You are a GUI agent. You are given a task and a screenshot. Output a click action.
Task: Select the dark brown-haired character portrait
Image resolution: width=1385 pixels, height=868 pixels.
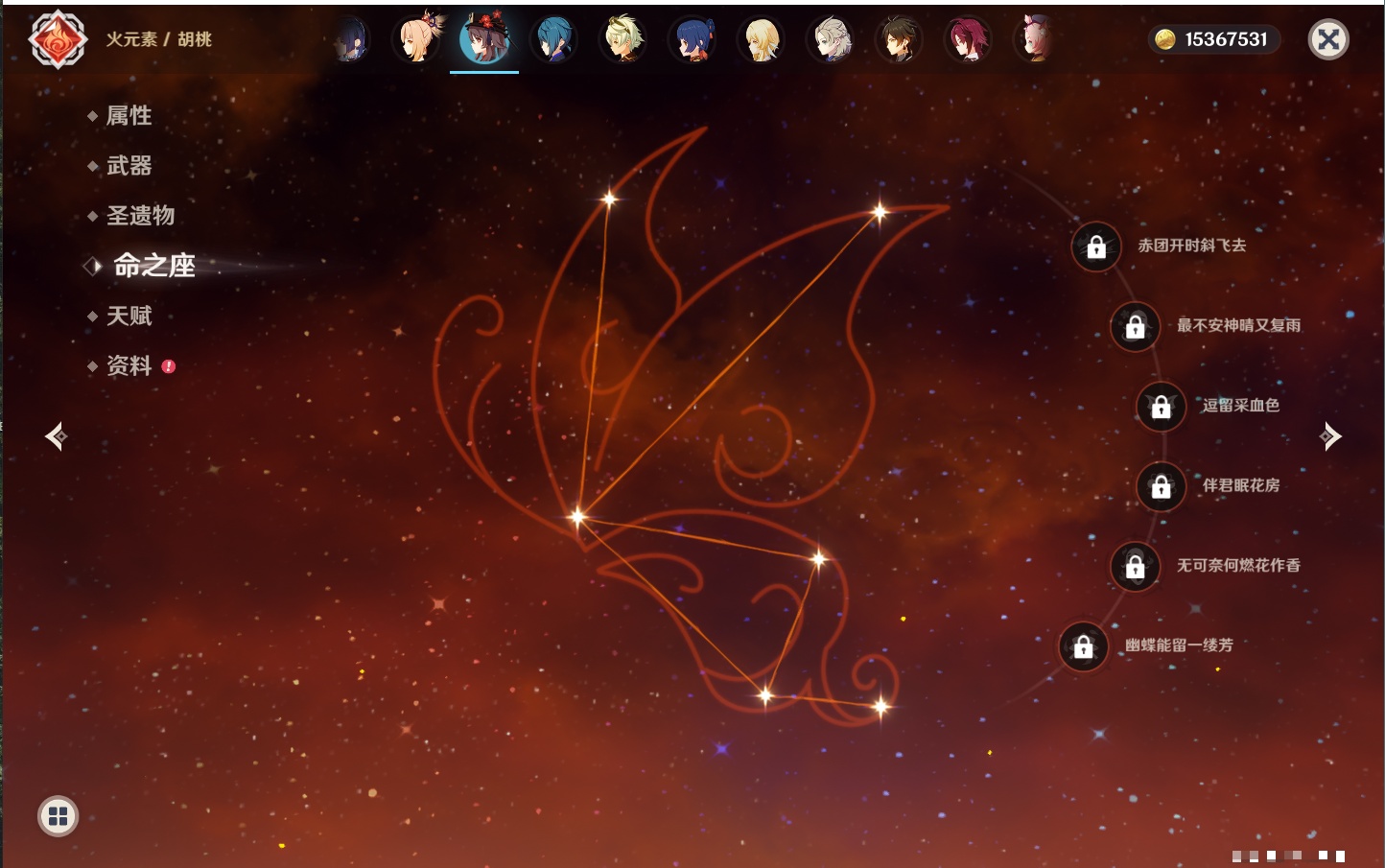[900, 39]
